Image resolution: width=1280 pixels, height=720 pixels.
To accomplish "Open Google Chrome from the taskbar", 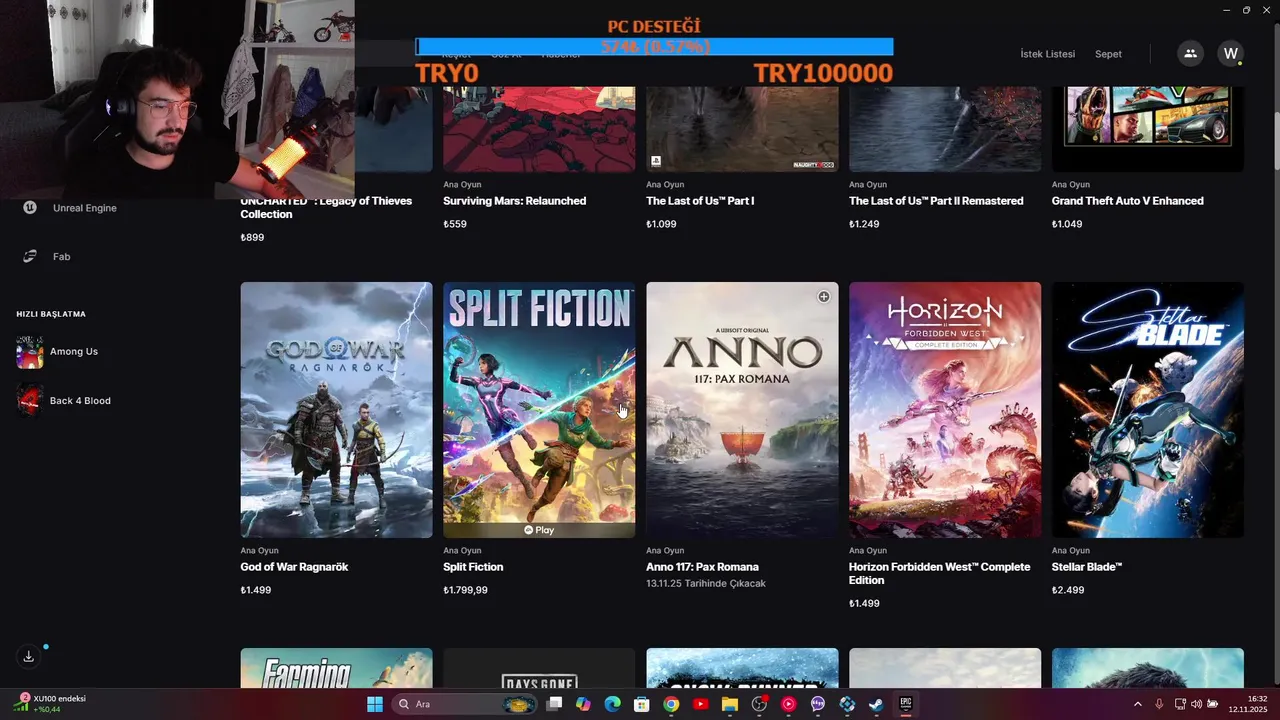I will click(671, 704).
